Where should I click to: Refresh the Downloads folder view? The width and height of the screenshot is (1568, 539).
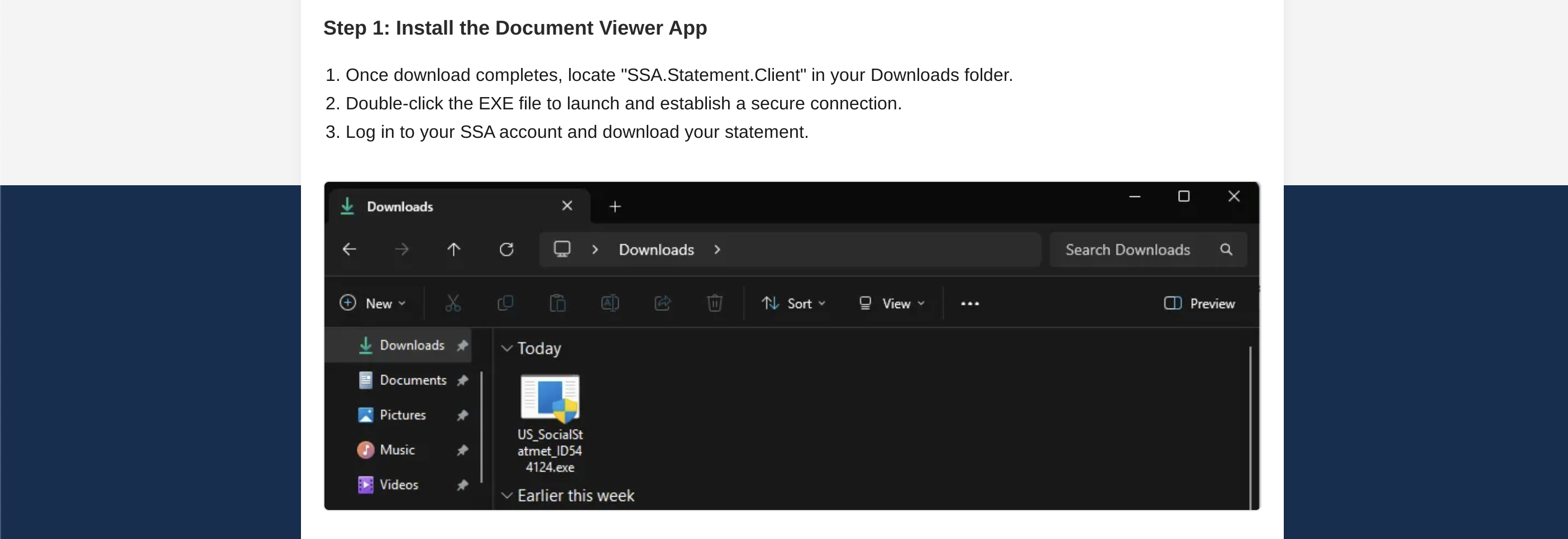pyautogui.click(x=506, y=249)
